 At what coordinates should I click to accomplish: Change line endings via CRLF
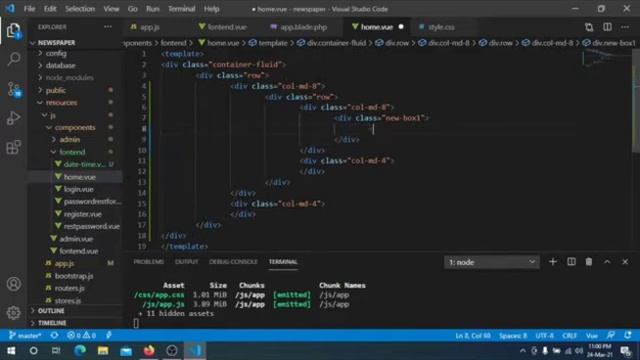pos(569,336)
